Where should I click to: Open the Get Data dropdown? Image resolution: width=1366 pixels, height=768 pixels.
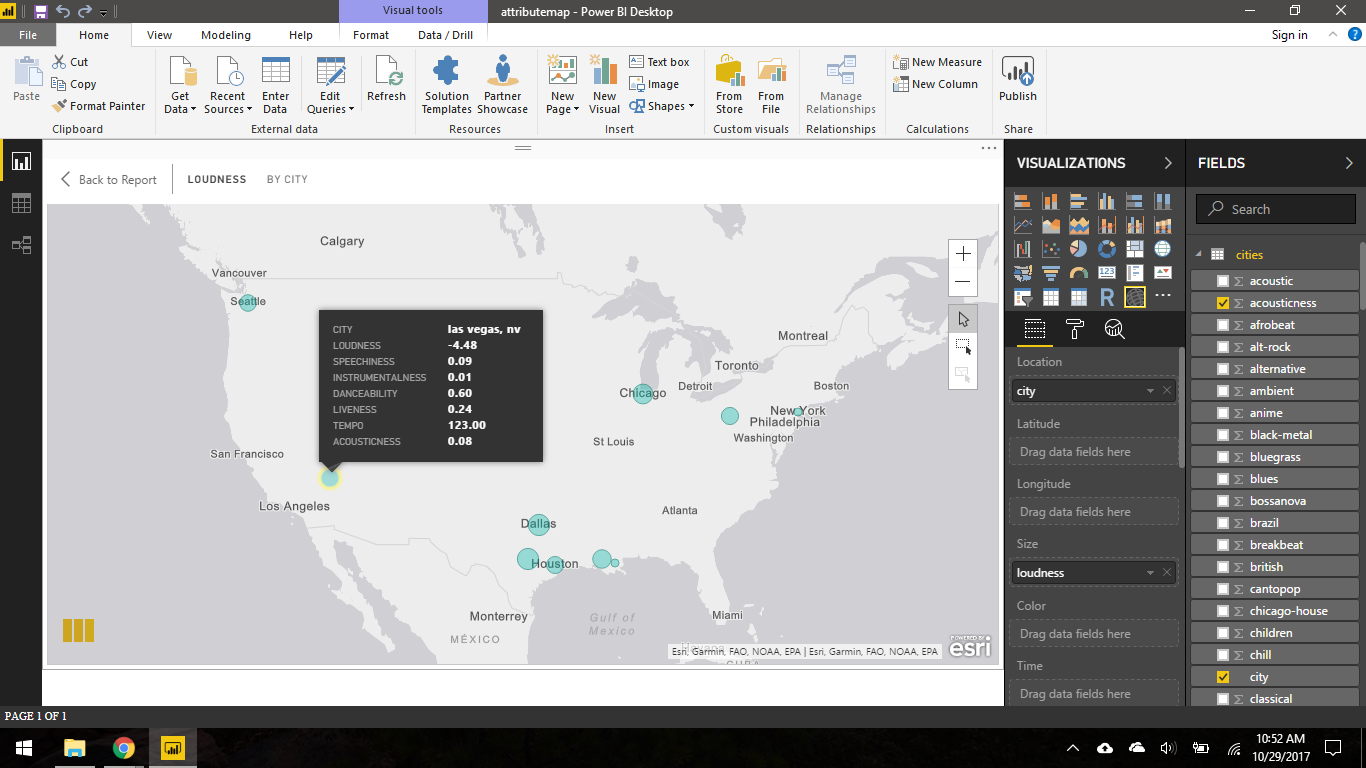coord(180,86)
